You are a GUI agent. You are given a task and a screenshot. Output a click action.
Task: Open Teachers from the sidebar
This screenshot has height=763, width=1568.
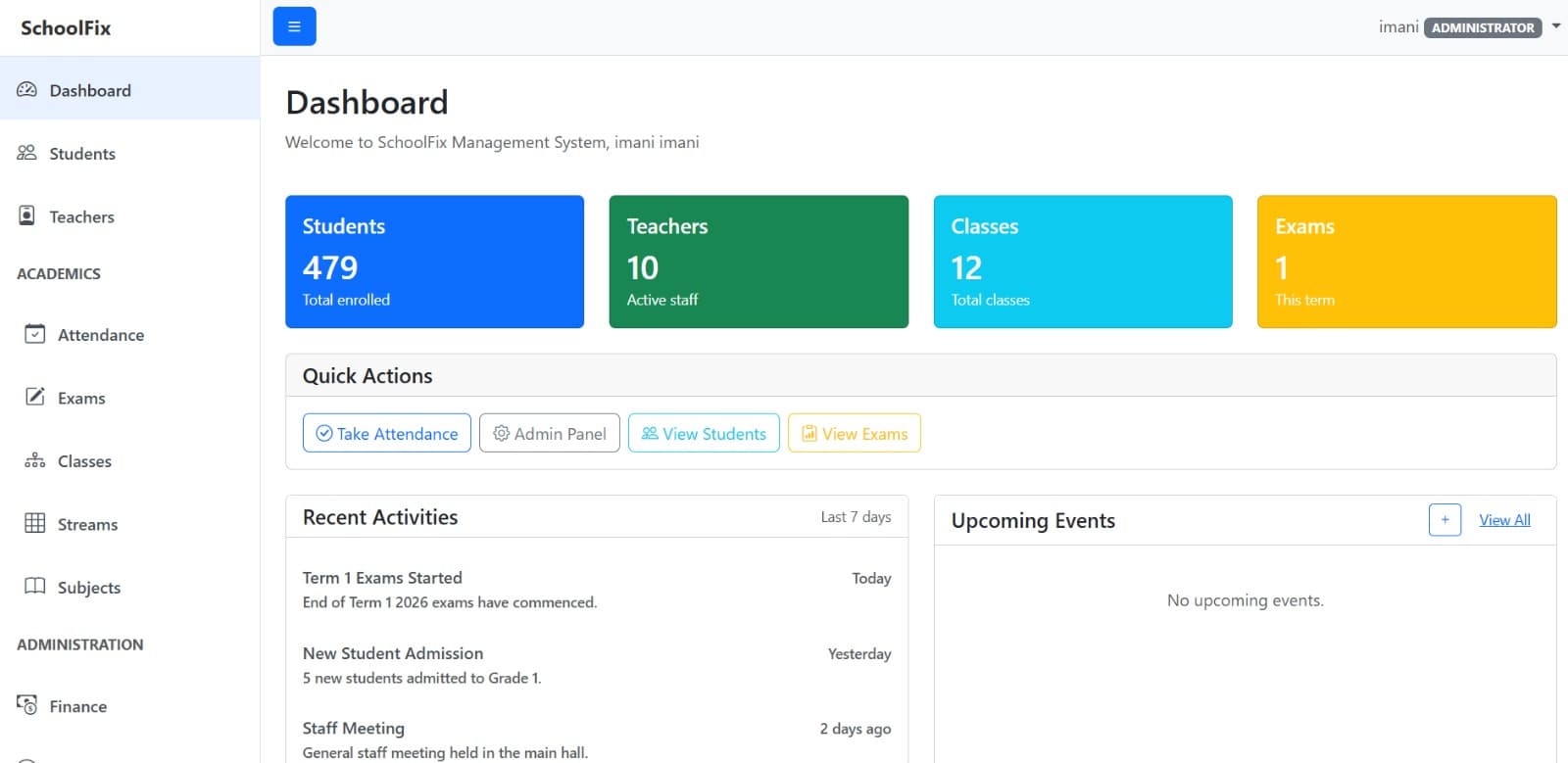click(129, 215)
